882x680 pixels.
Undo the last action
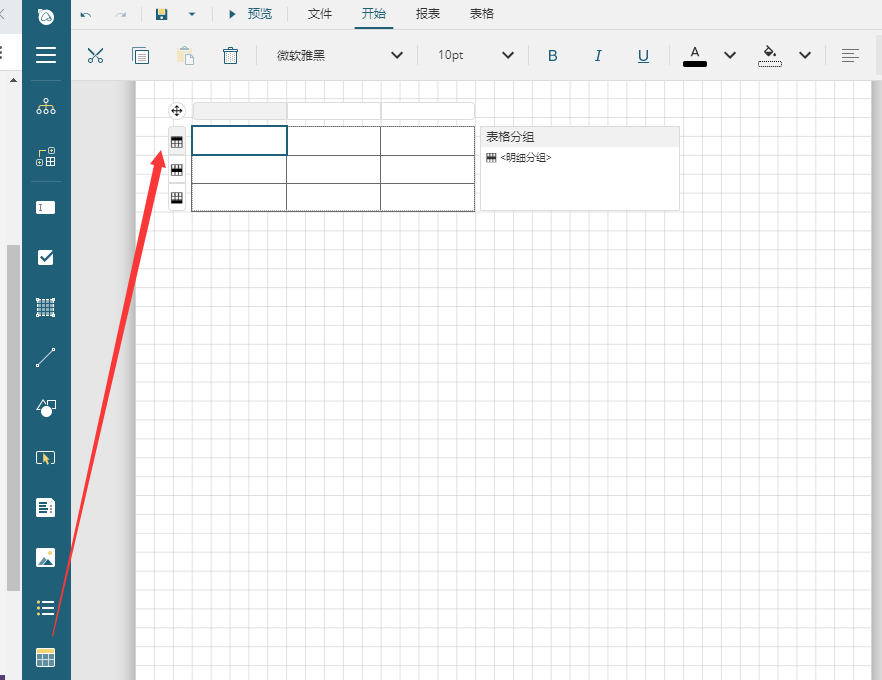click(x=86, y=15)
